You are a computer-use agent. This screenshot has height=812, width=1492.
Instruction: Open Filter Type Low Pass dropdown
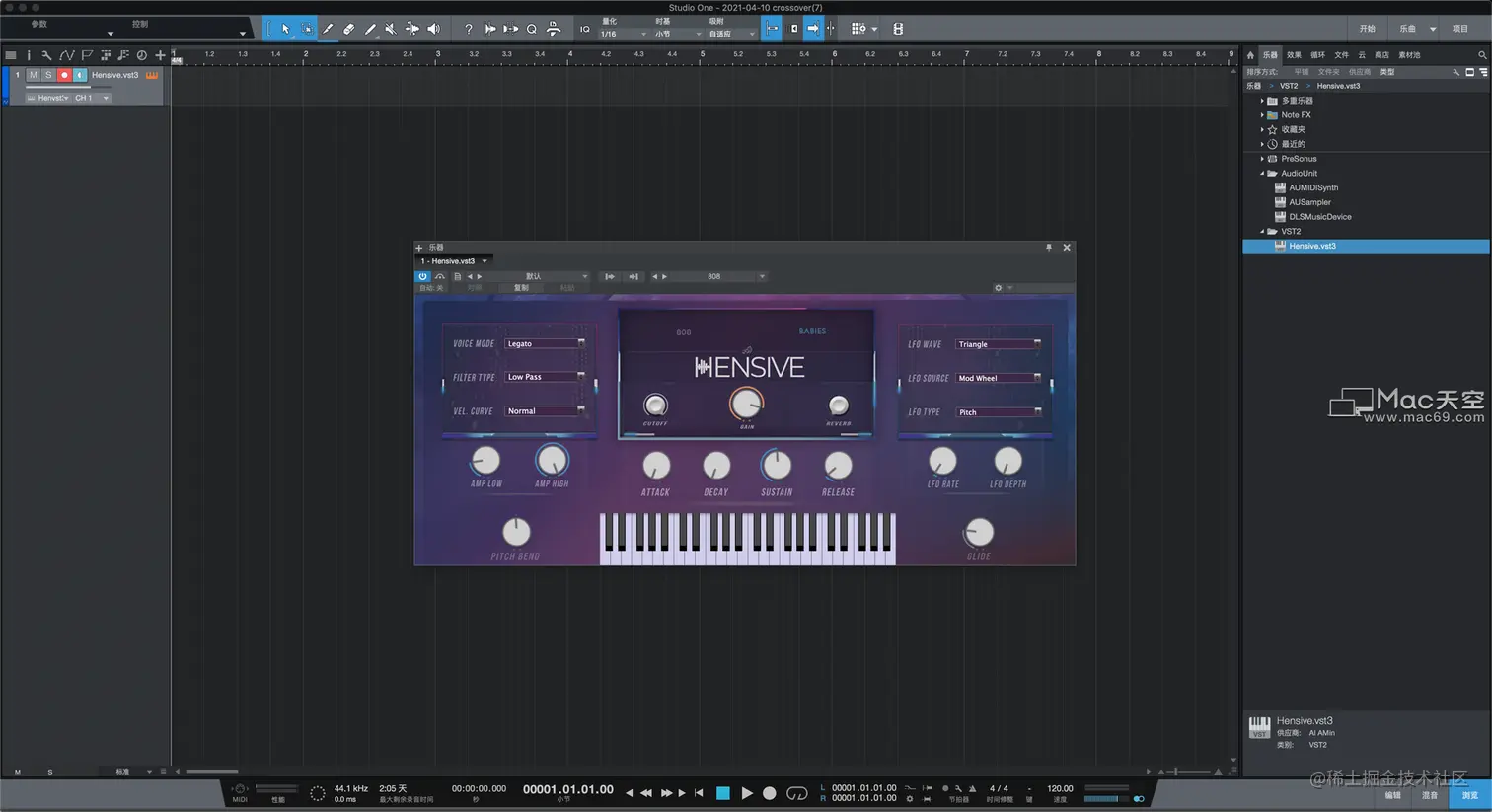point(545,377)
